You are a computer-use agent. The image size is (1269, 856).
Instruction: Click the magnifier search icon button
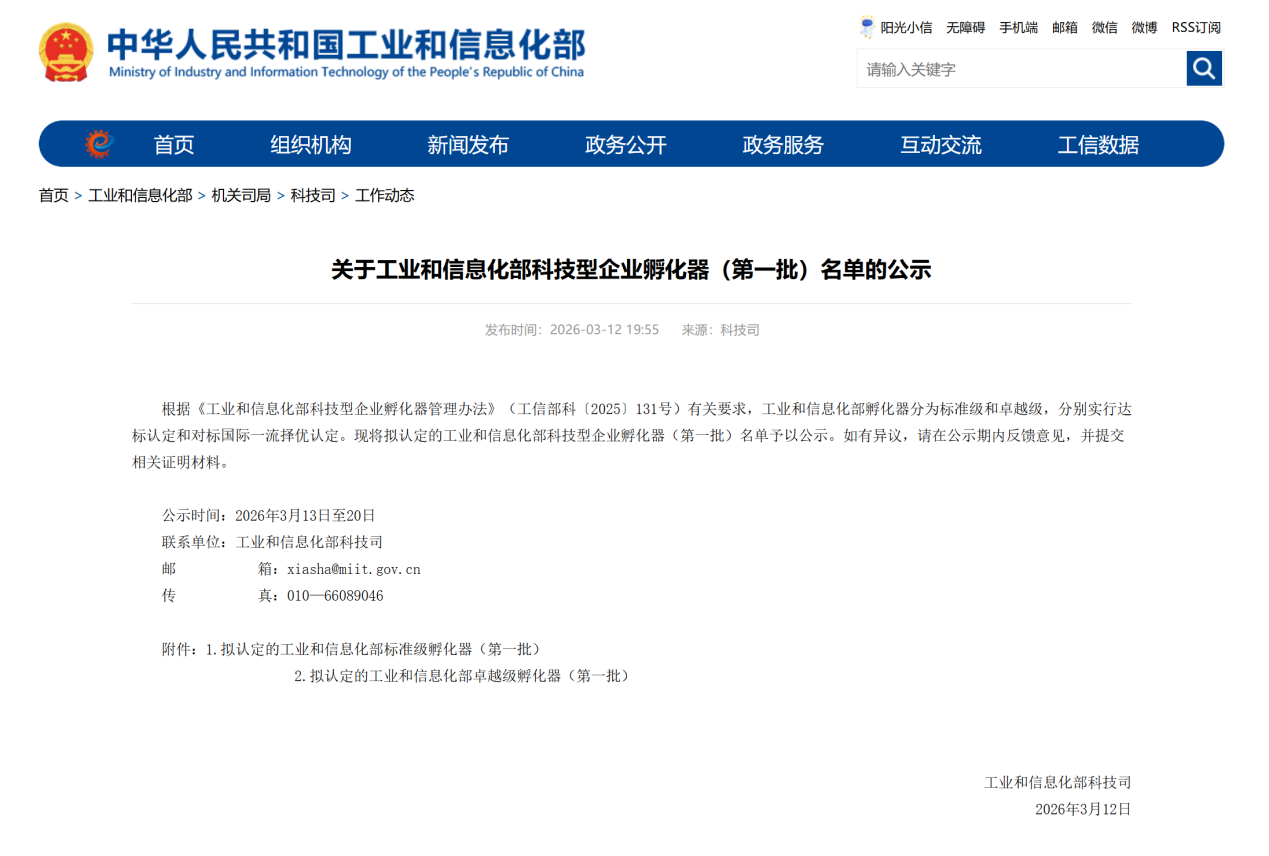click(1204, 69)
